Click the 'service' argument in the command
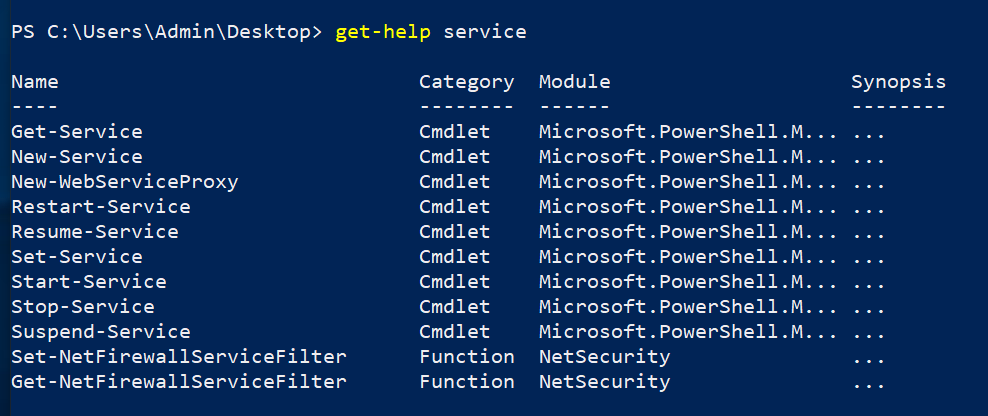 click(x=485, y=32)
